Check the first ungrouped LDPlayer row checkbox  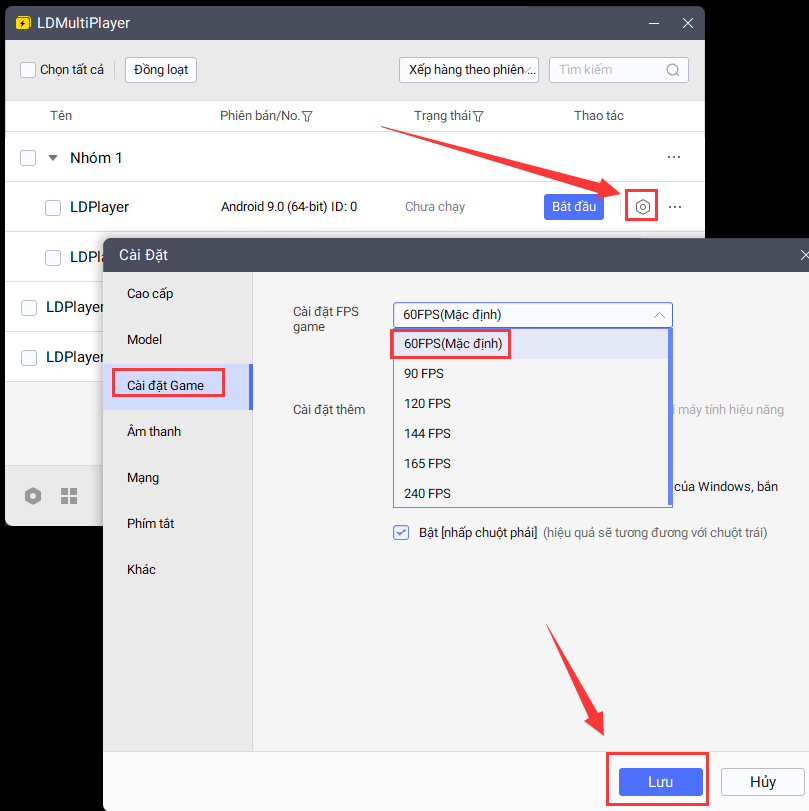click(29, 308)
